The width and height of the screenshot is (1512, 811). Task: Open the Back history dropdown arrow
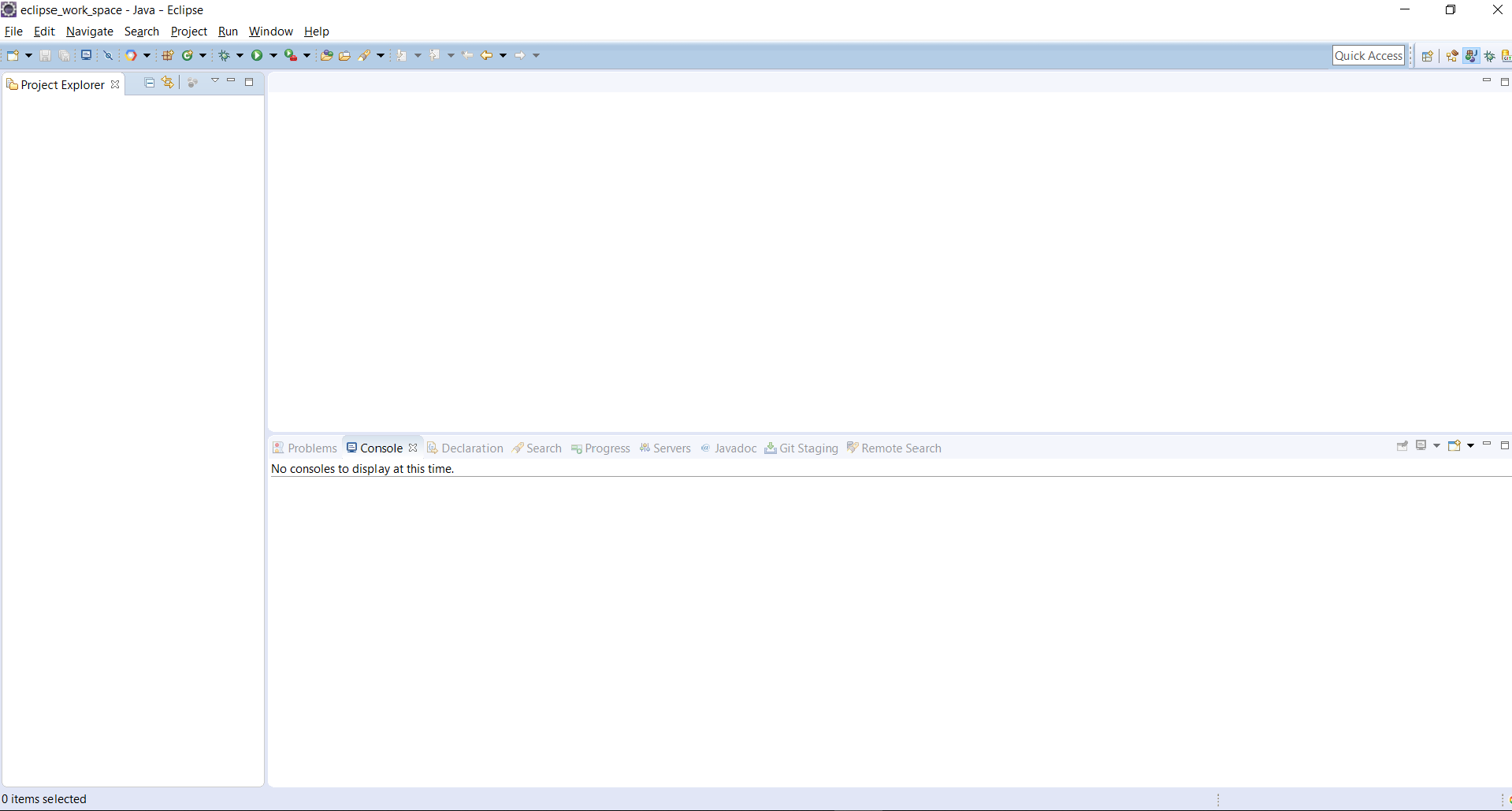click(503, 55)
